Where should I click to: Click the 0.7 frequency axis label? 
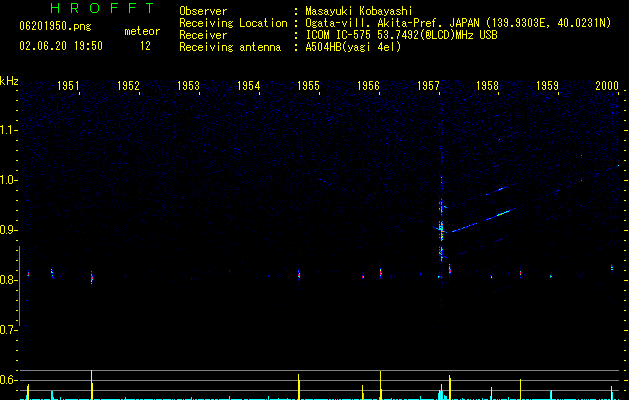[8, 330]
